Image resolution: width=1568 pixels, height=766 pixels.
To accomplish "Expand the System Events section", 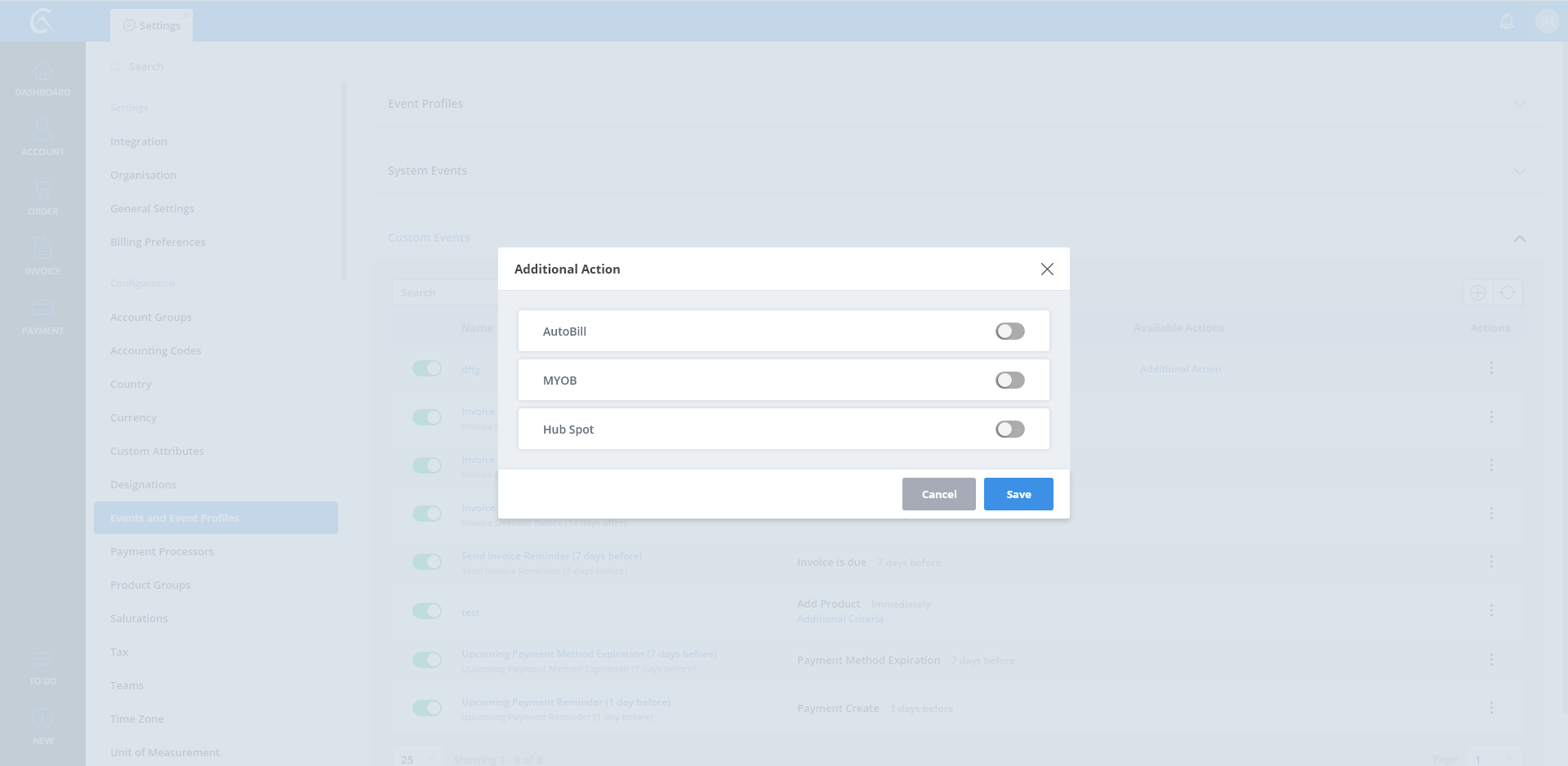I will [x=1519, y=171].
